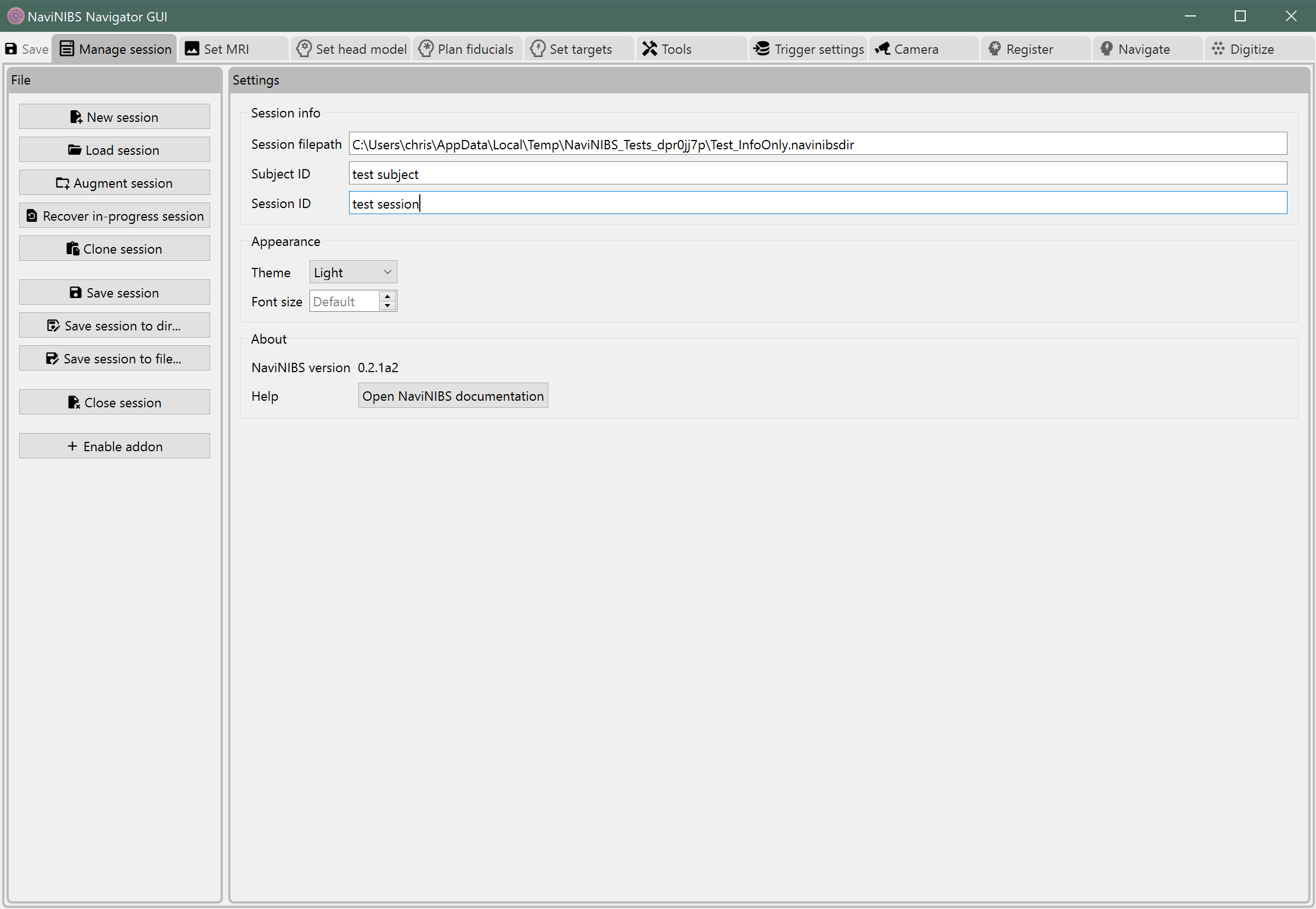Screen dimensions: 1316x909
Task: Click the Font size value field
Action: (x=345, y=301)
